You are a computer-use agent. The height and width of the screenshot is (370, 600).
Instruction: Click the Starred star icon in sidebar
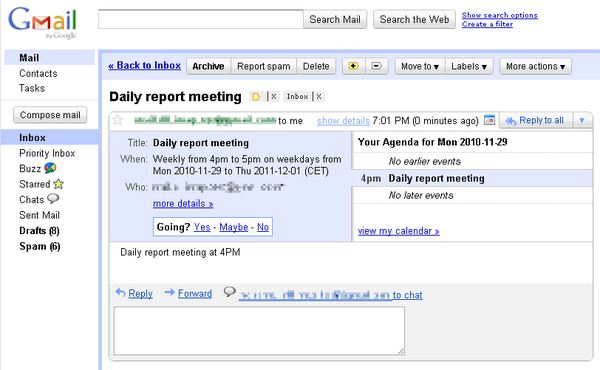[x=59, y=184]
